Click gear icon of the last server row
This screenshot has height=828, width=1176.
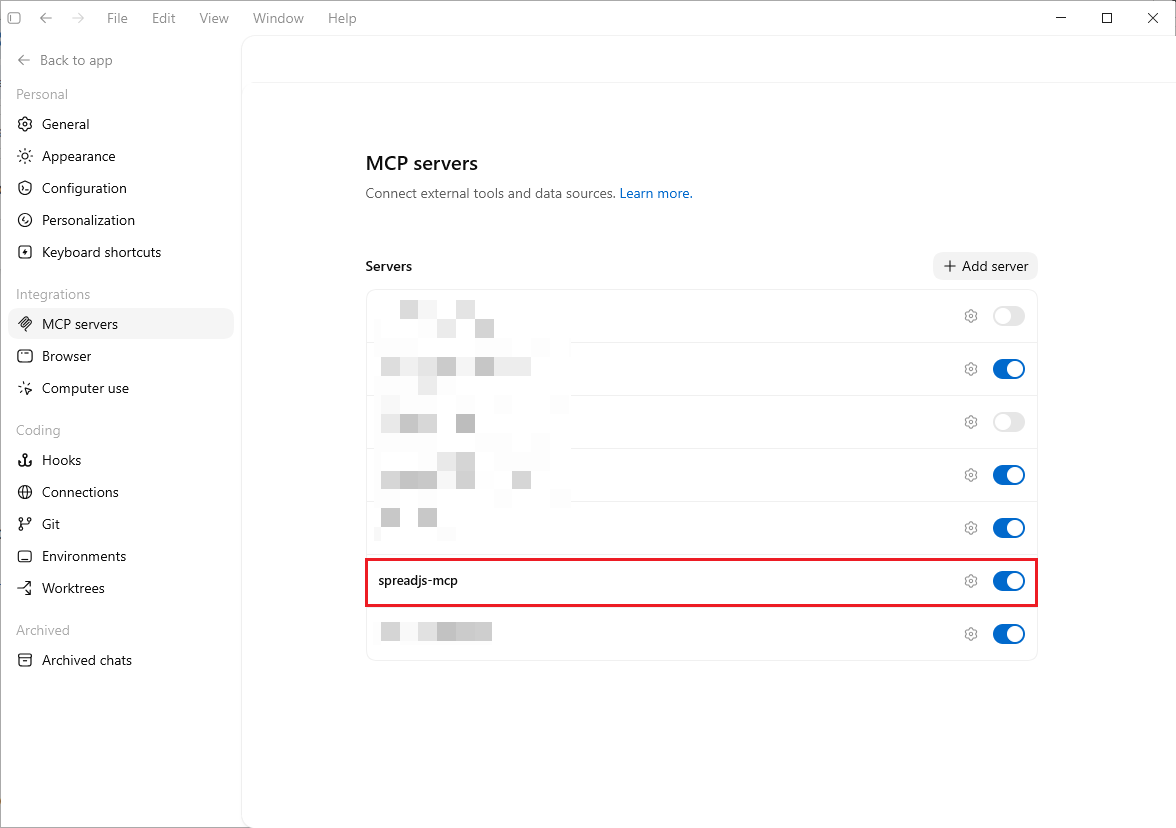(x=970, y=634)
